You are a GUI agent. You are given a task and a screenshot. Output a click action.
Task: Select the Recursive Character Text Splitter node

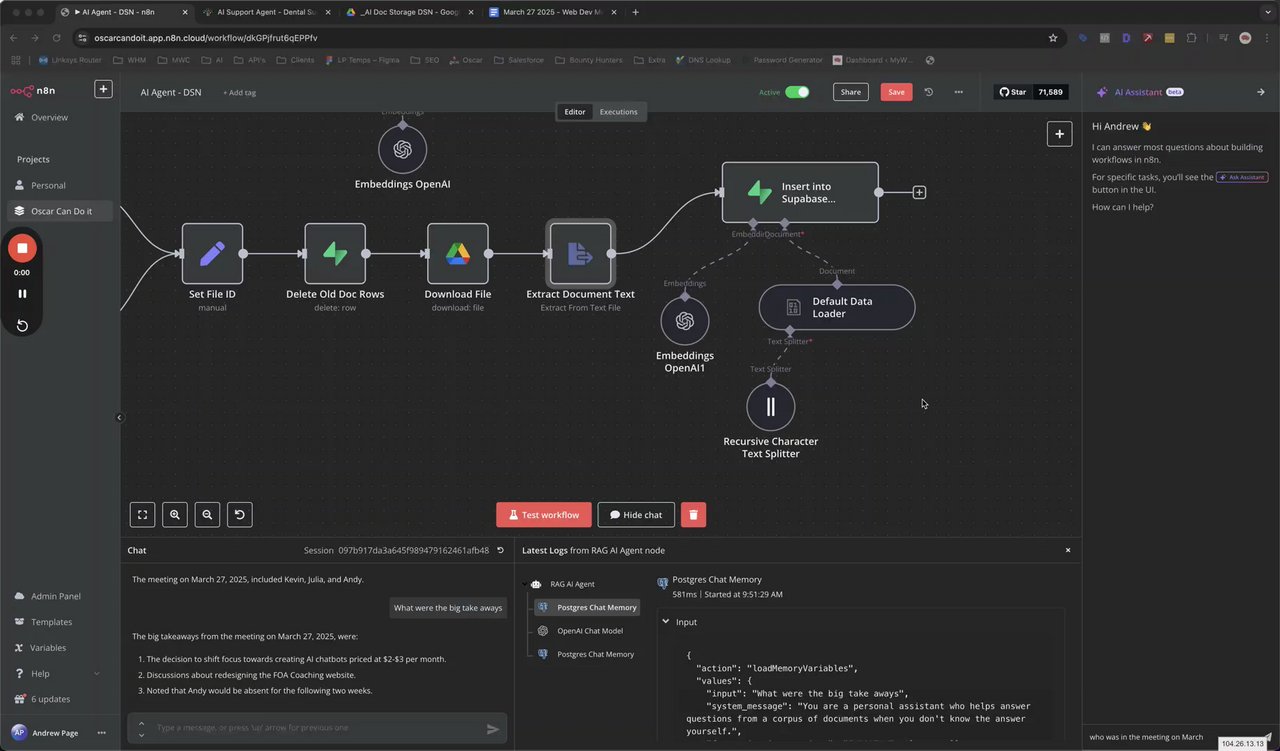(771, 407)
